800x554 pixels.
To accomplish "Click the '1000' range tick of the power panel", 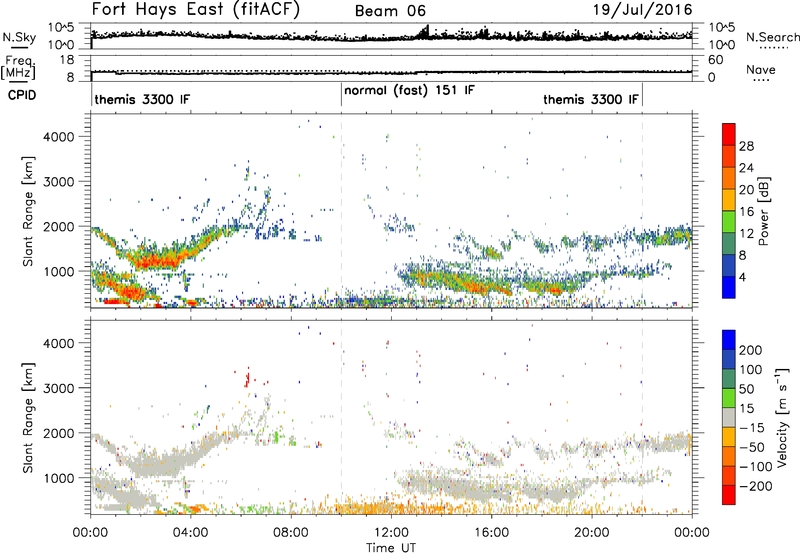I will [59, 271].
